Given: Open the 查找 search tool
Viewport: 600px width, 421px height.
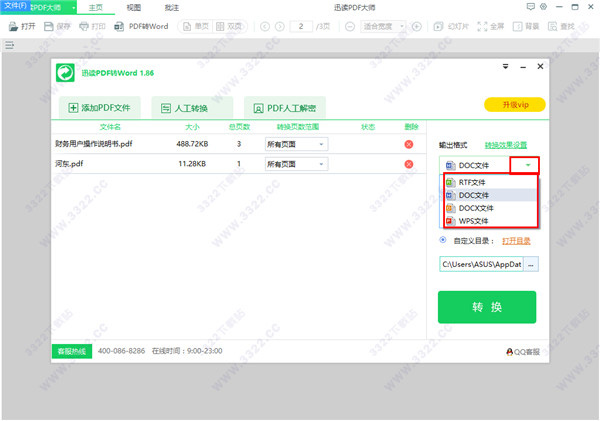Looking at the screenshot, I should pyautogui.click(x=561, y=26).
